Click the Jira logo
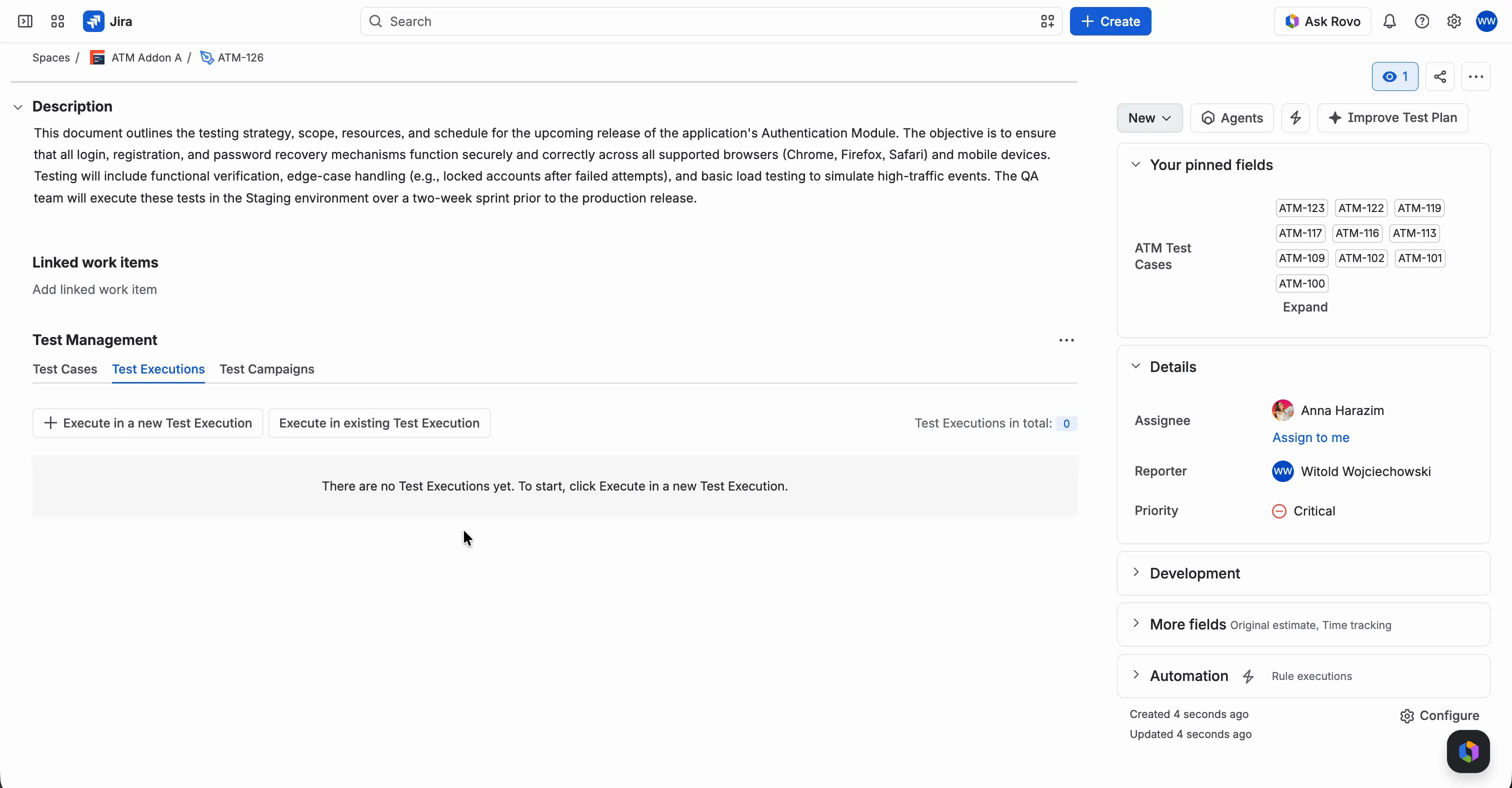 click(x=108, y=21)
